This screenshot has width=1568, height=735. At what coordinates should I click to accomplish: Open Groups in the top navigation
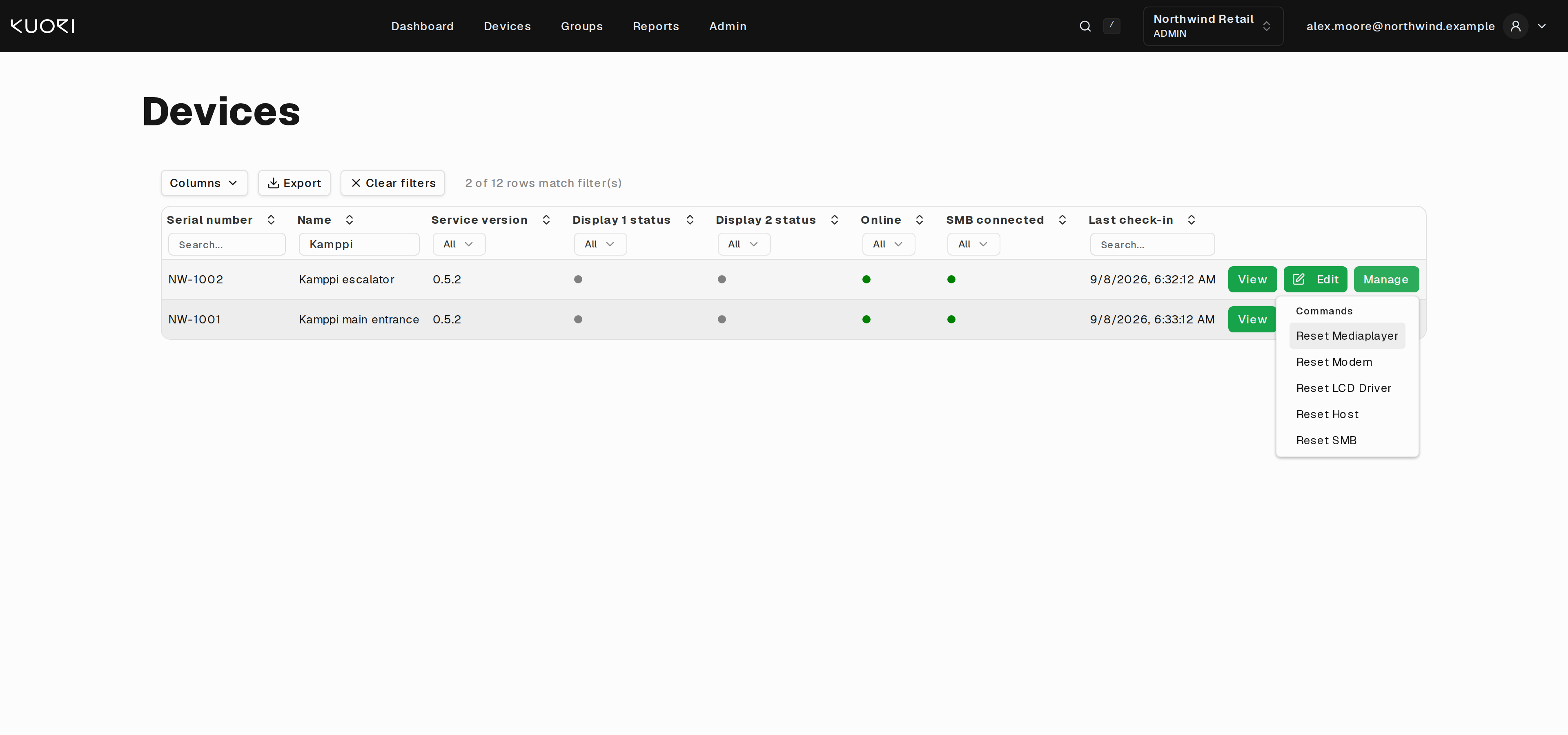click(x=581, y=26)
